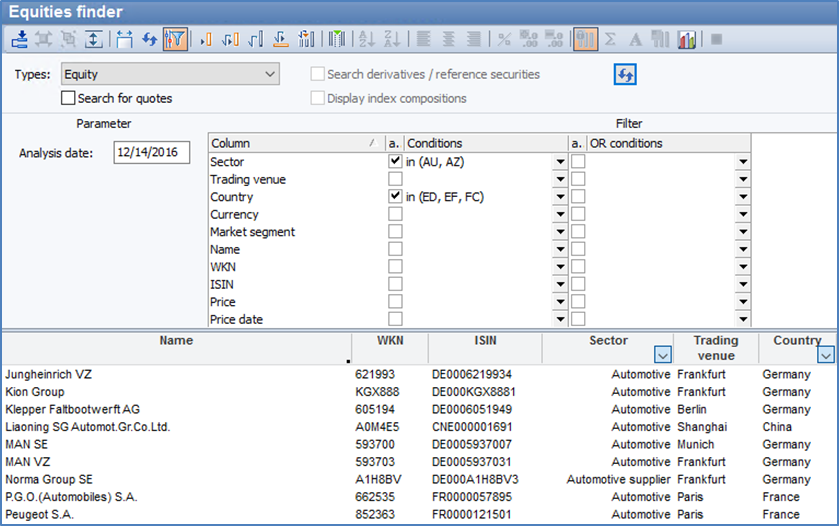Image resolution: width=839 pixels, height=526 pixels.
Task: Click the ISIN column header in results
Action: point(484,341)
